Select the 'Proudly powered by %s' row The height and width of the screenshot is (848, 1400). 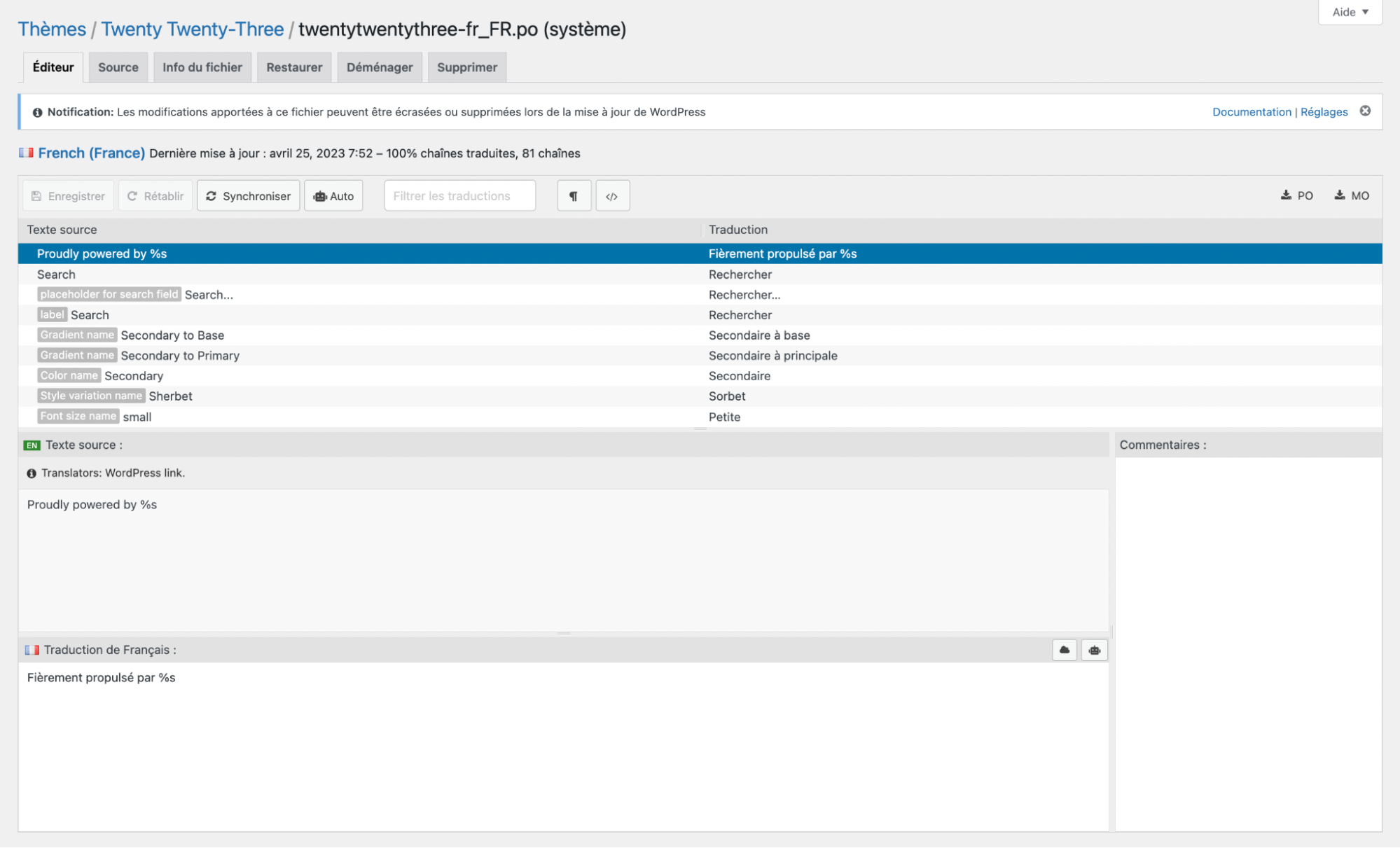(x=700, y=253)
